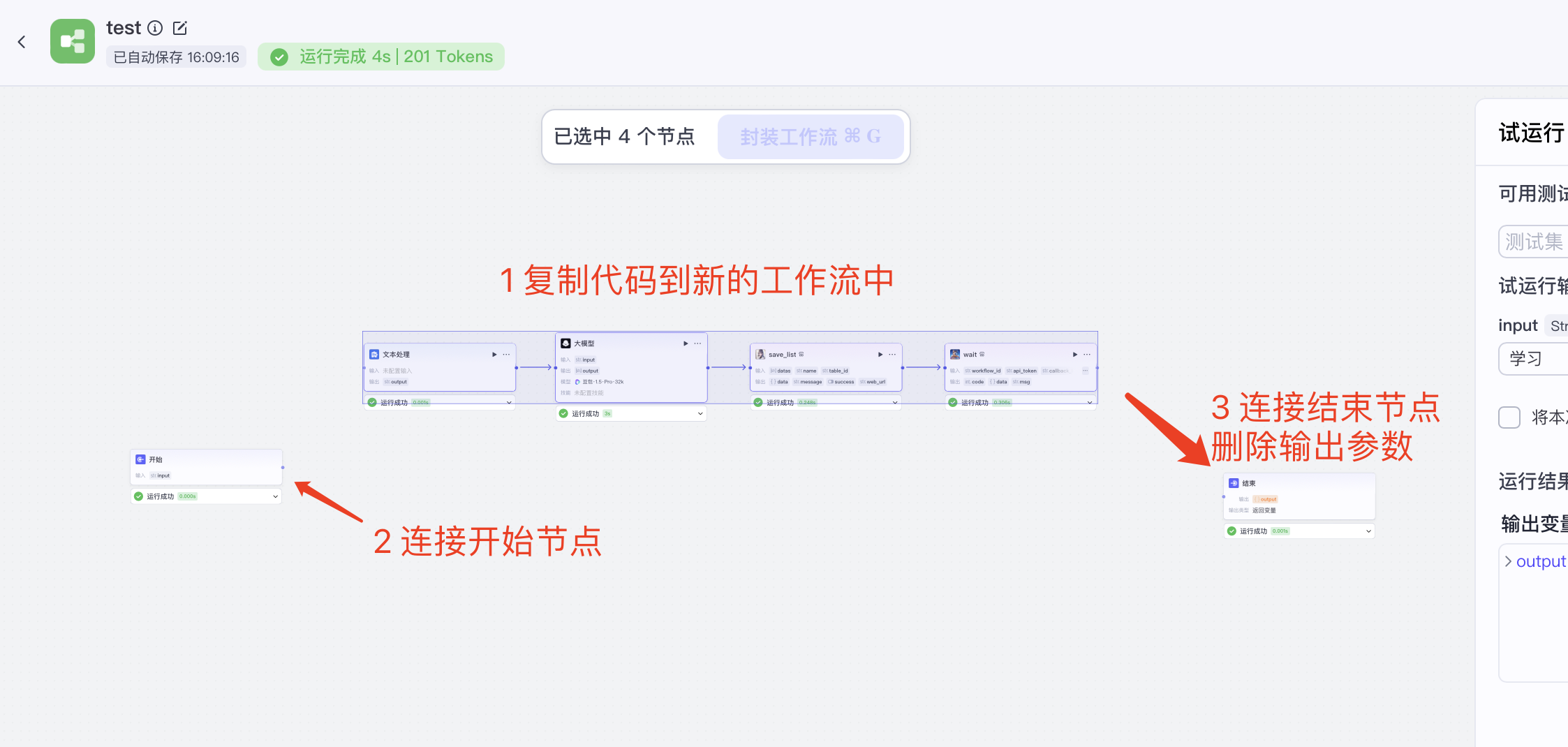Click the 已选中 4 个节点 label

624,137
